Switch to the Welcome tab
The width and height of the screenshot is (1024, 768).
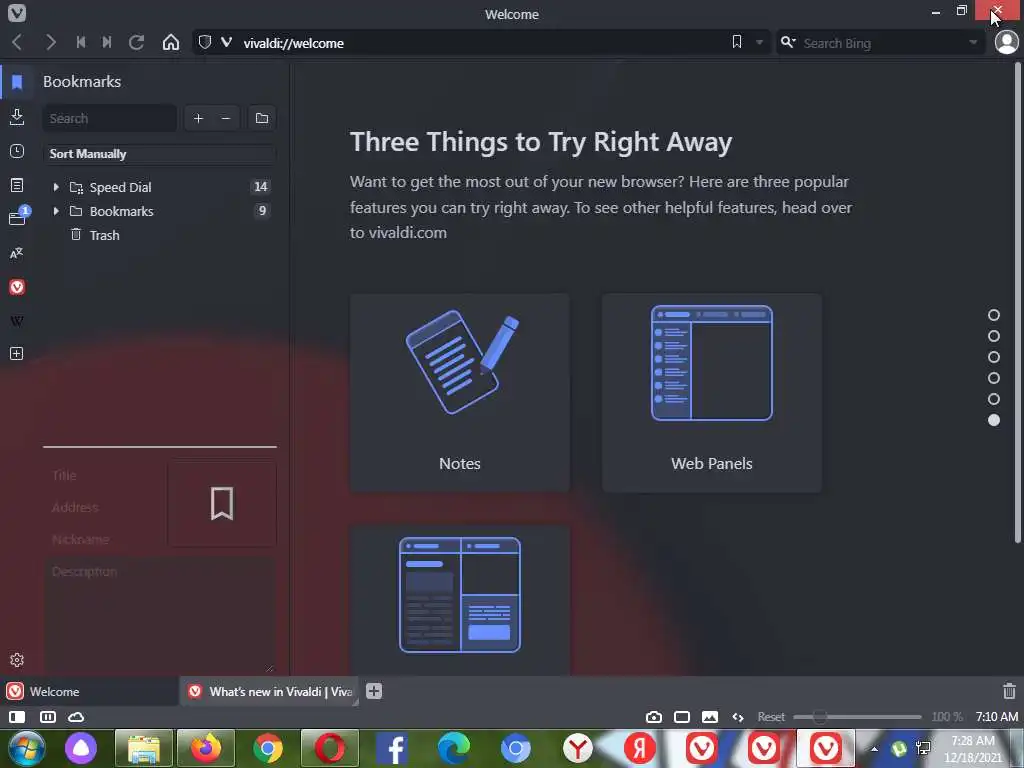89,692
